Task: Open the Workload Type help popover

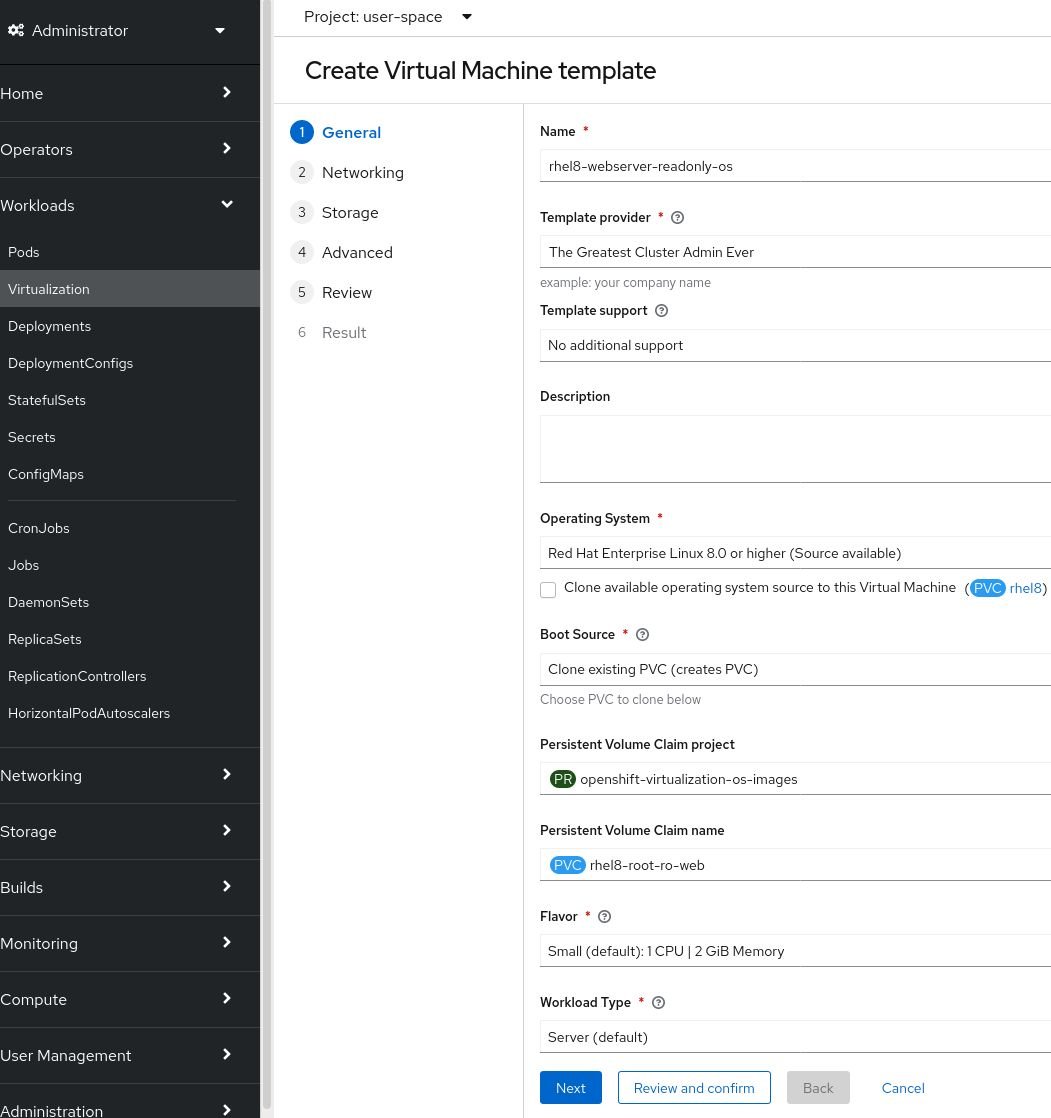Action: (x=658, y=1002)
